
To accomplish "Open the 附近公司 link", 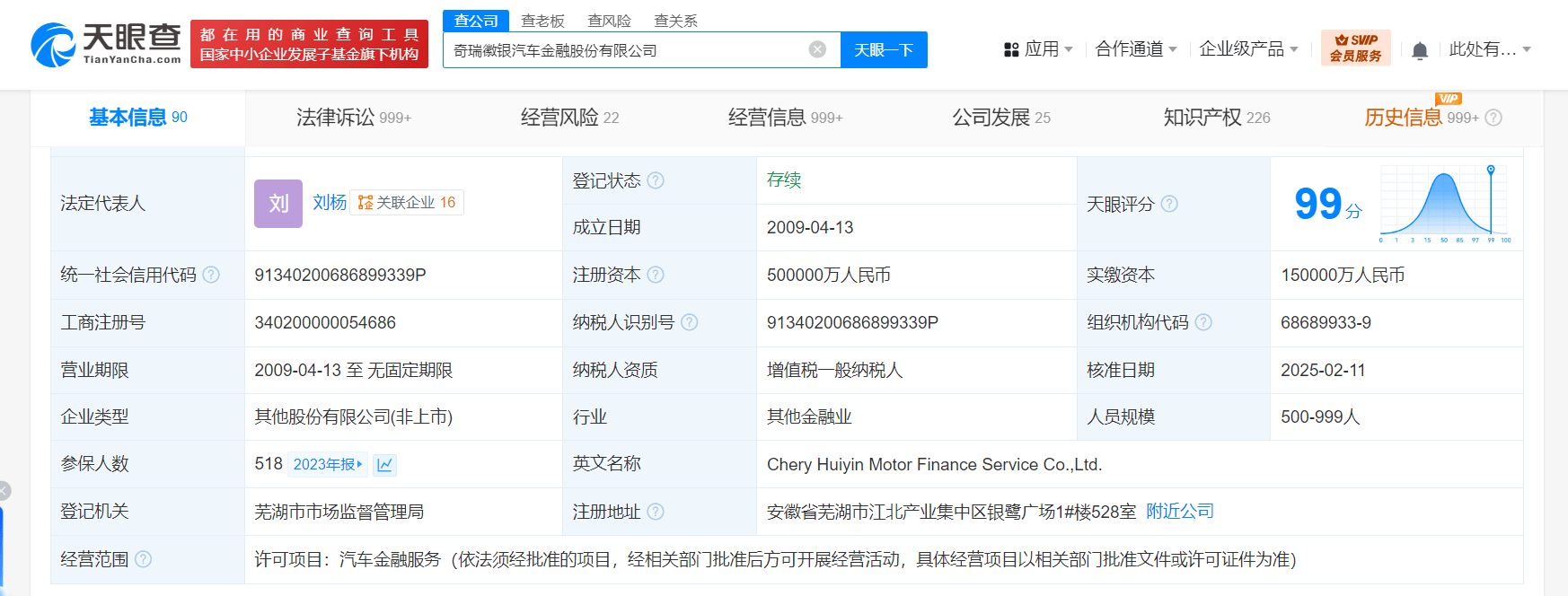I will pos(1180,511).
